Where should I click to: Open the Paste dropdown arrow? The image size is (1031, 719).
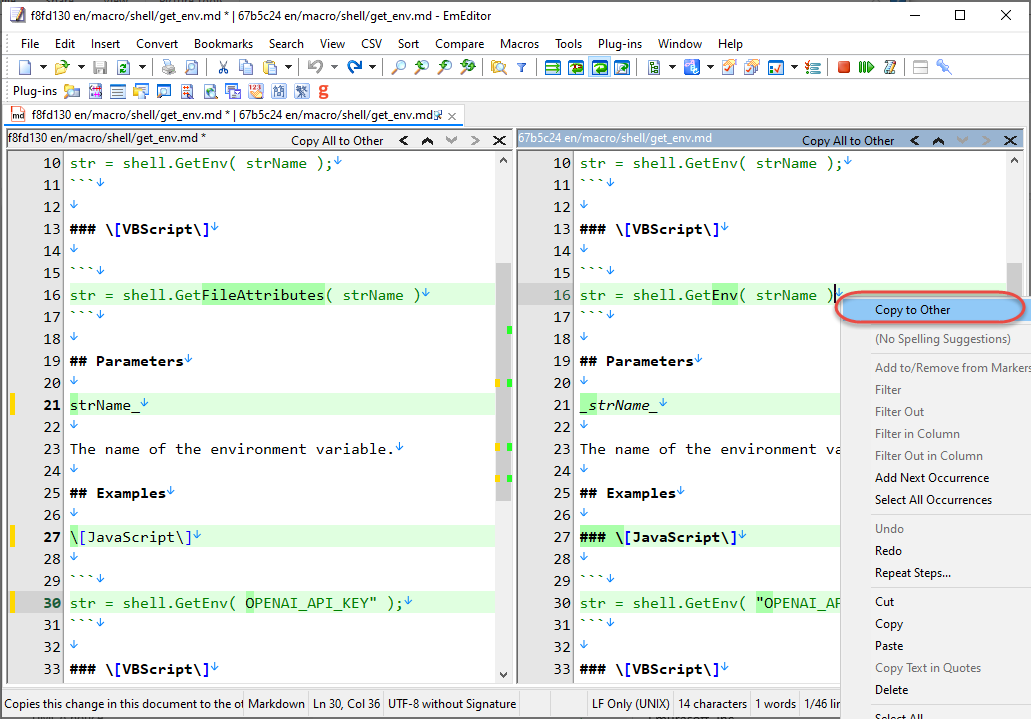pyautogui.click(x=288, y=67)
